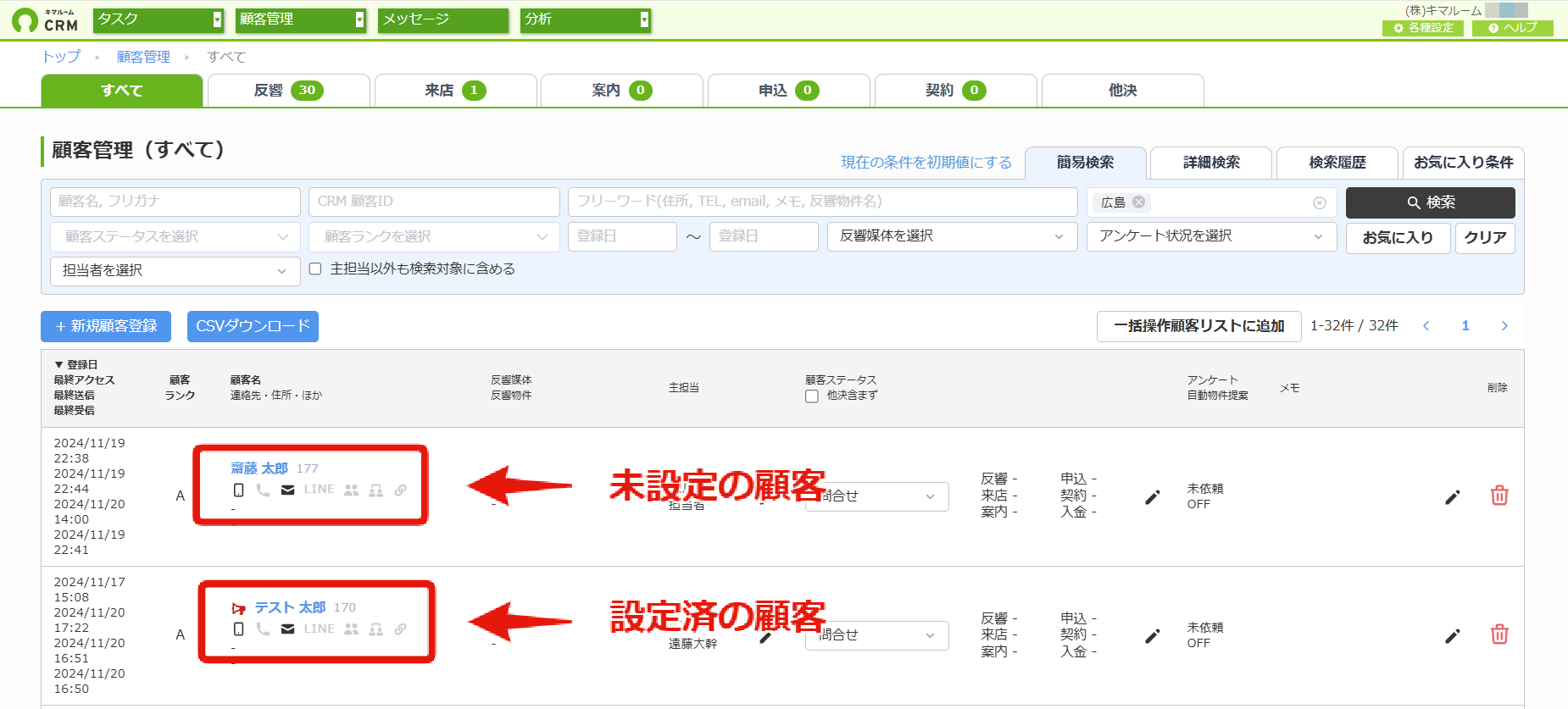Click link icon for 齋藤 太郎
The width and height of the screenshot is (1568, 709).
[x=401, y=490]
